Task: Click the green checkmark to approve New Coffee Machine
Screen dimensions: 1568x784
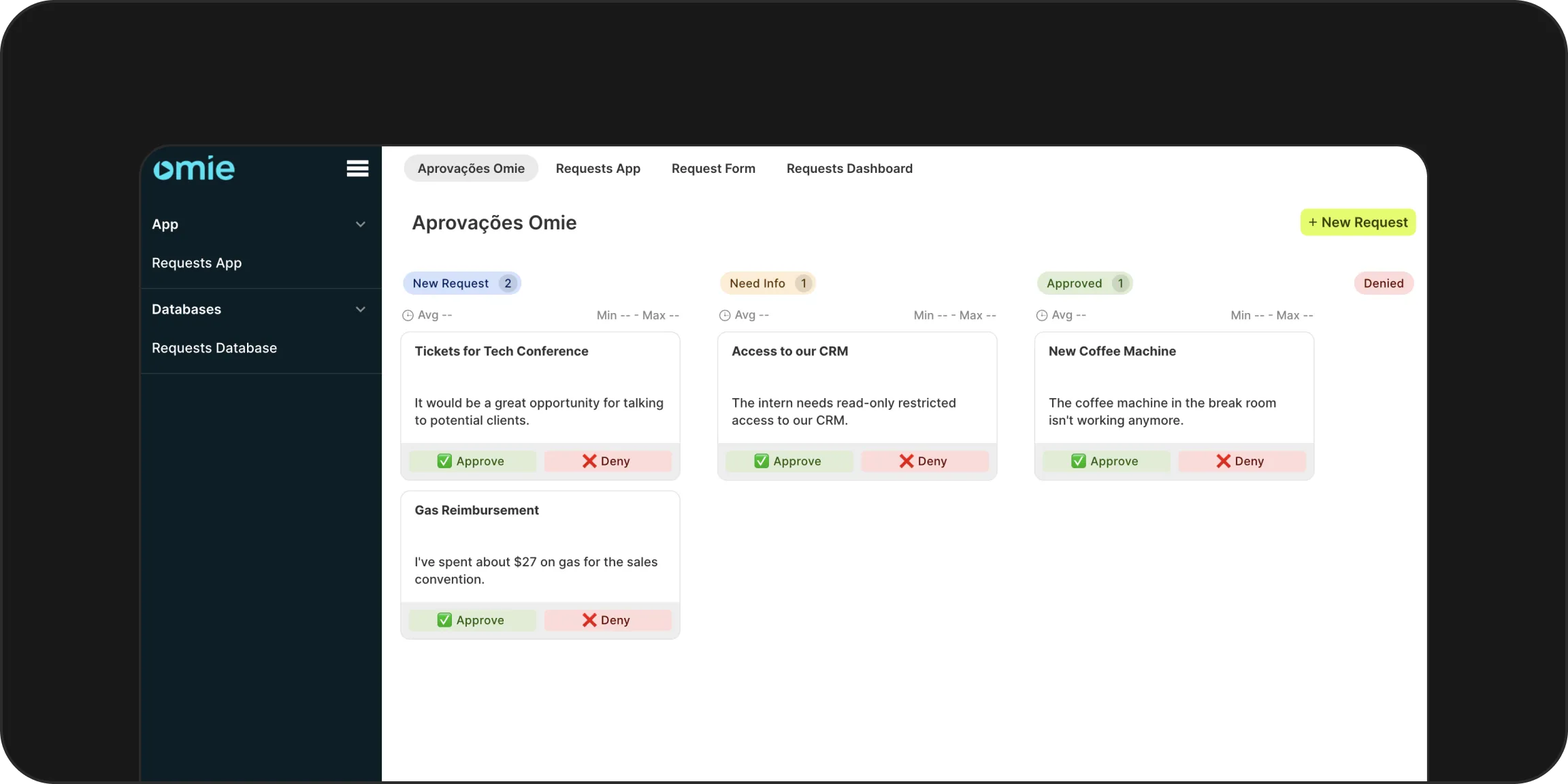Action: click(1079, 461)
